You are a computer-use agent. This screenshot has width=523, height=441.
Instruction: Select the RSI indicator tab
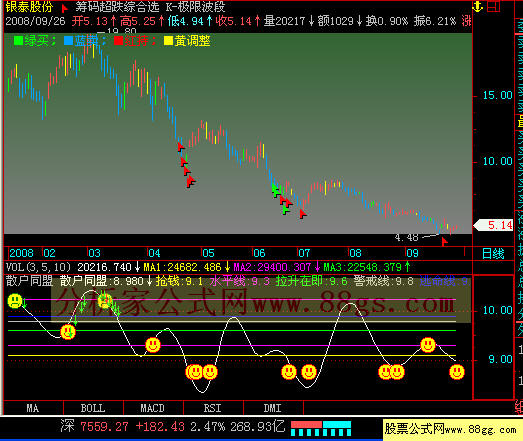(x=212, y=408)
